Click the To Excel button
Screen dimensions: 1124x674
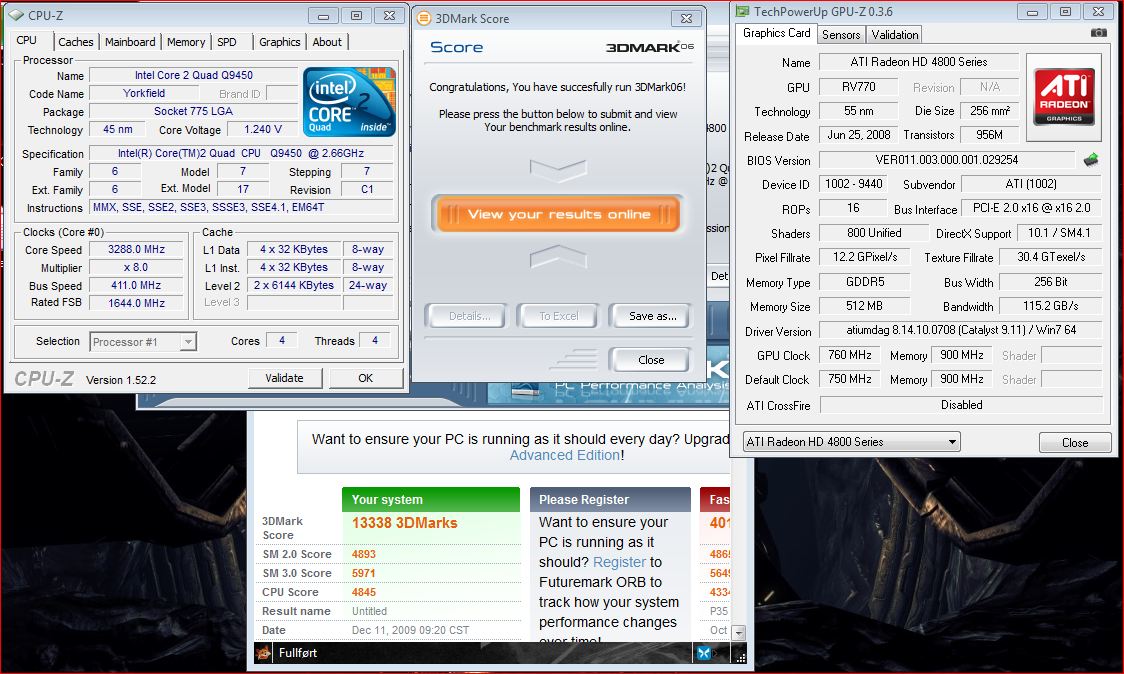click(x=558, y=315)
